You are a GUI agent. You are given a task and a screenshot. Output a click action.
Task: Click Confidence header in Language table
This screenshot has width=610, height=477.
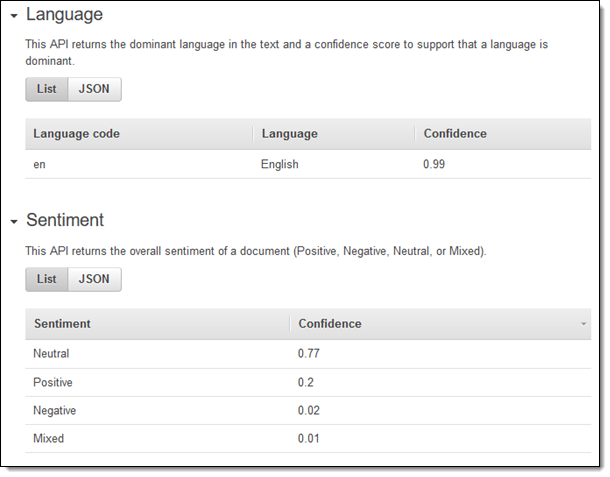(x=455, y=134)
